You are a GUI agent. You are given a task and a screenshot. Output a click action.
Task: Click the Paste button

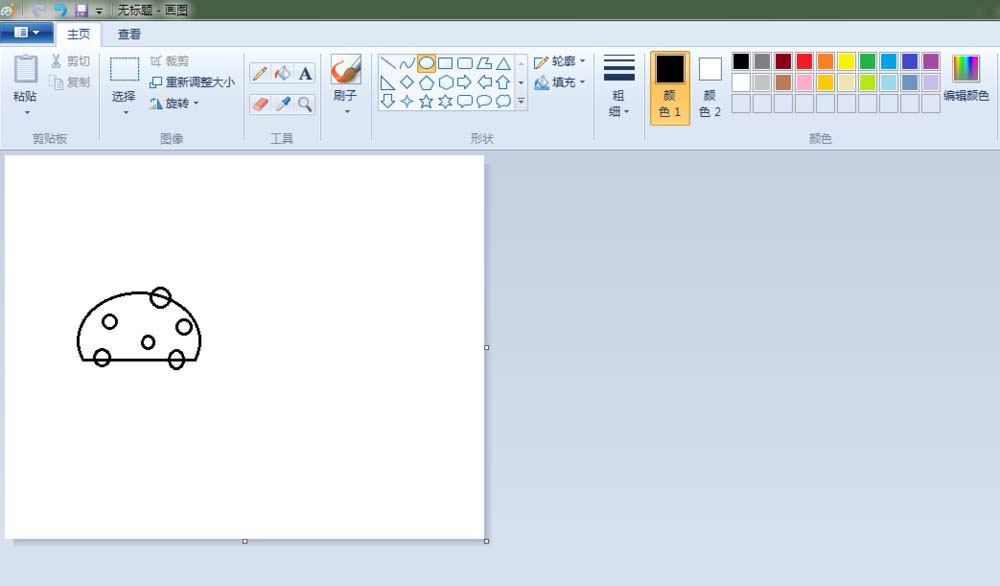[x=26, y=78]
